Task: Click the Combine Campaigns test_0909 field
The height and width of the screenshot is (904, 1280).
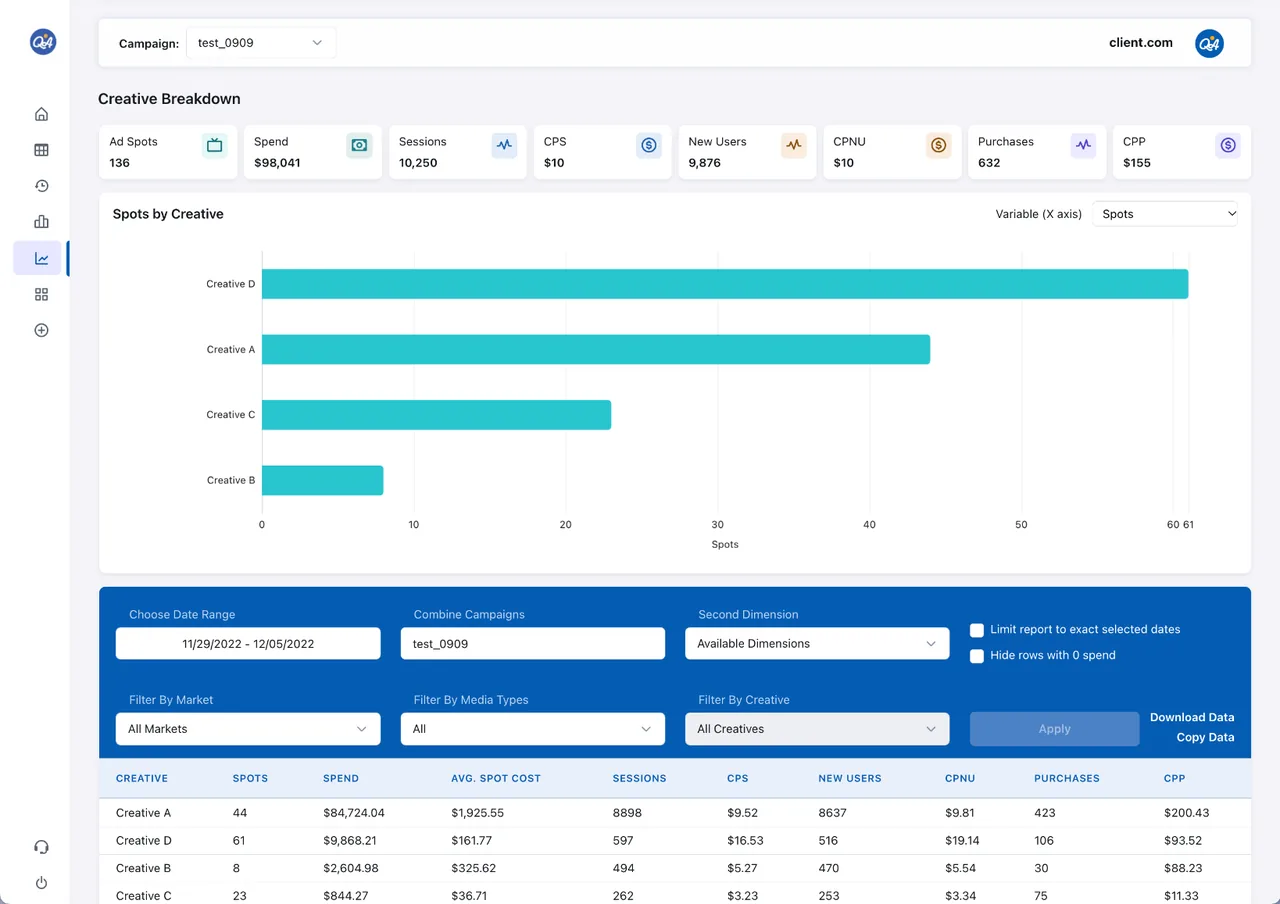Action: click(533, 643)
